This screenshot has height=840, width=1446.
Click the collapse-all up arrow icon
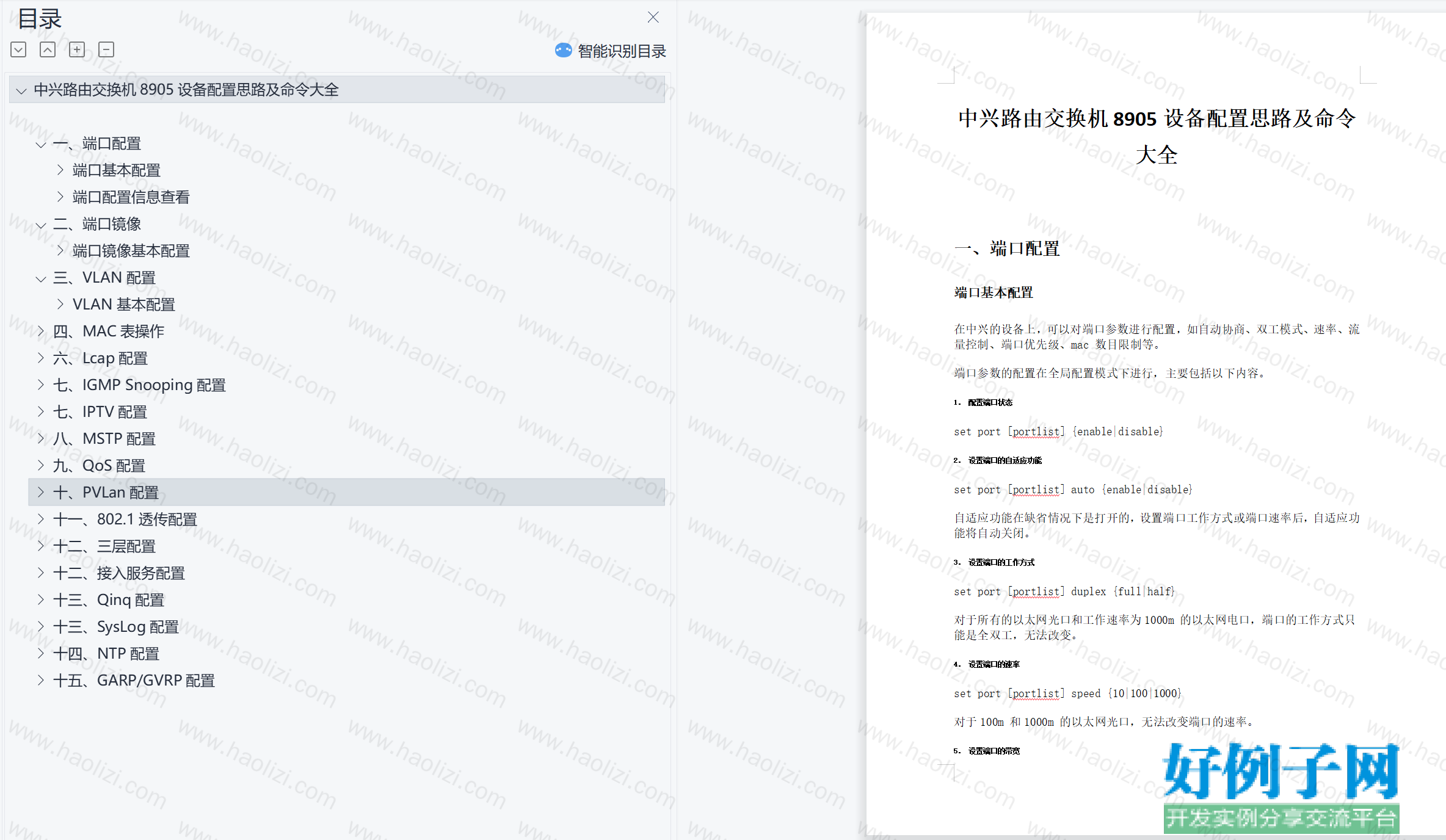point(48,49)
